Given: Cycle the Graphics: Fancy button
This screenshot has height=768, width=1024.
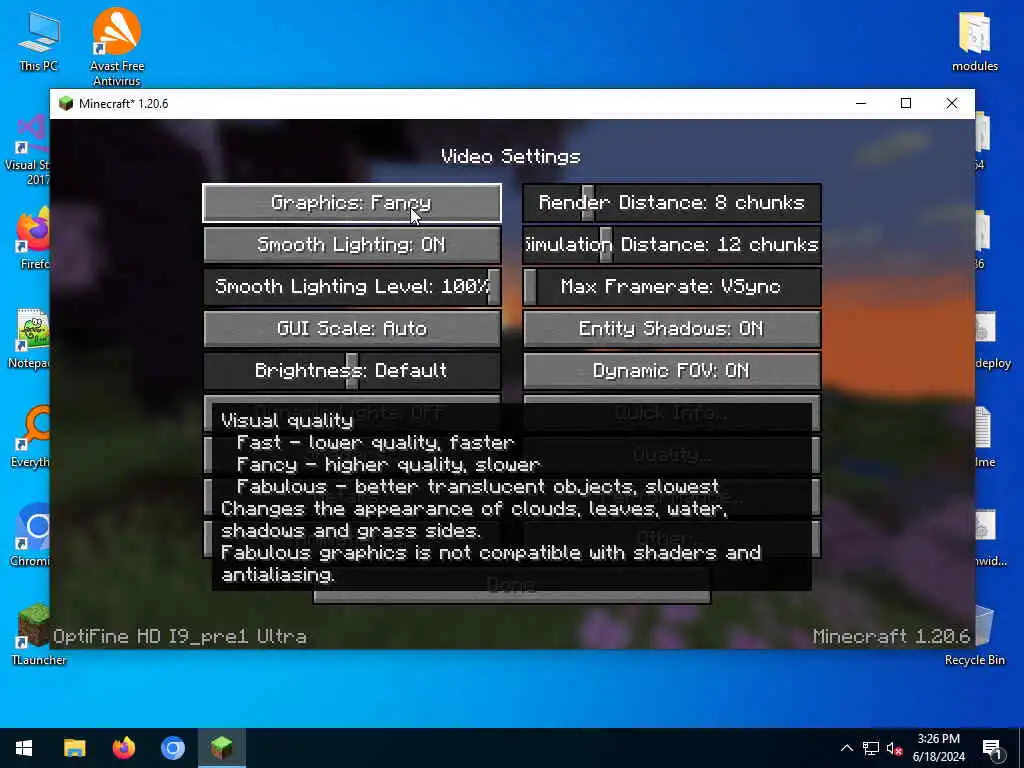Looking at the screenshot, I should [x=352, y=203].
